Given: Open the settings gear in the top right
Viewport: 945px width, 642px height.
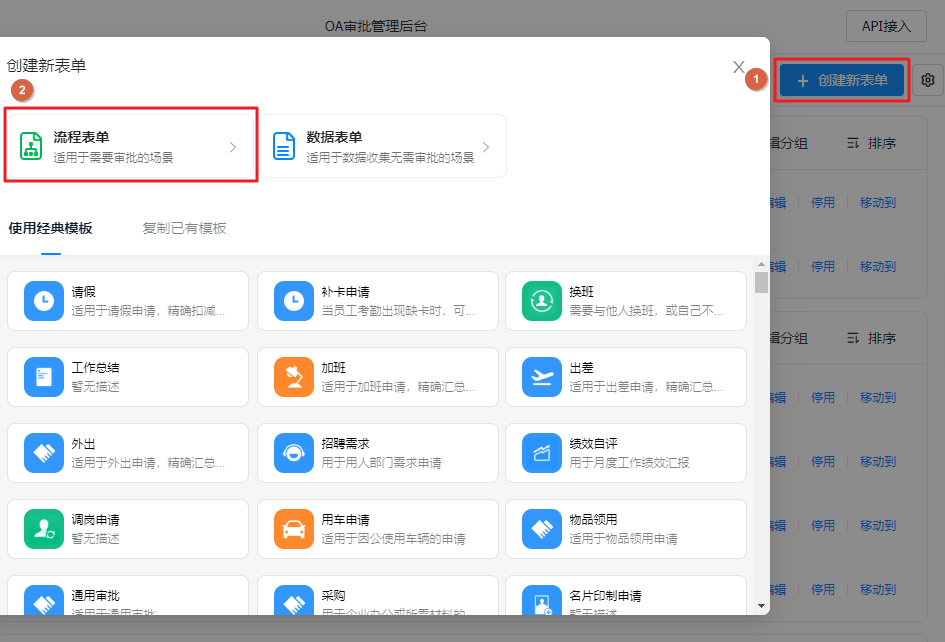Looking at the screenshot, I should 927,79.
